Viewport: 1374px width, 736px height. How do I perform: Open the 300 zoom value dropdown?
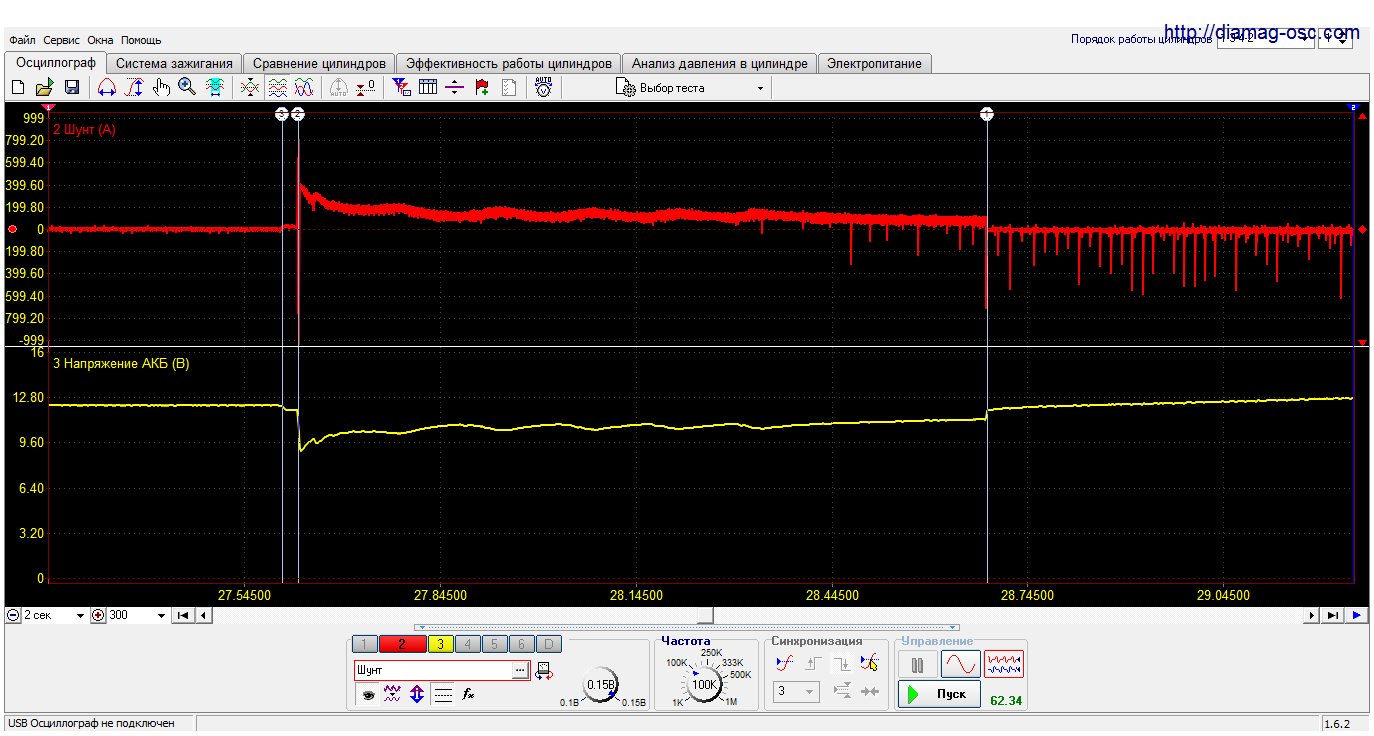tap(137, 615)
